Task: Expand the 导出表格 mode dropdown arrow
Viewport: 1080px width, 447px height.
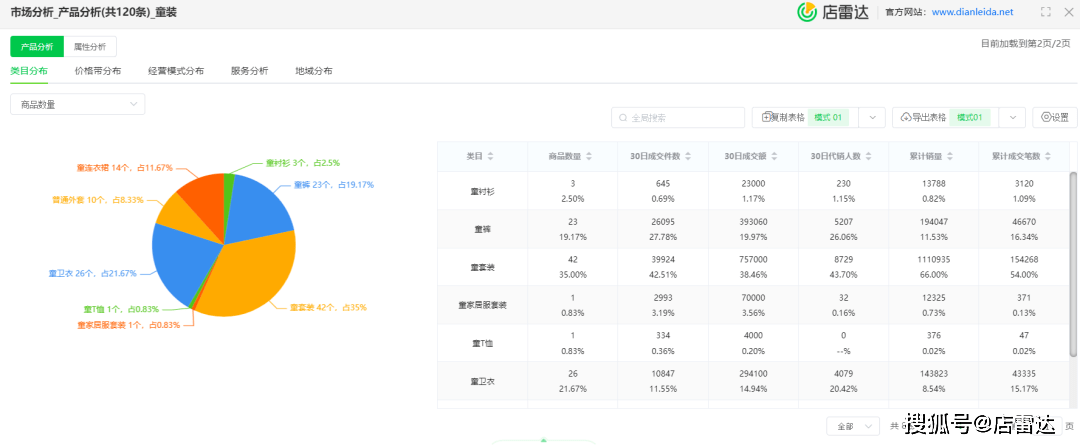Action: (1011, 117)
